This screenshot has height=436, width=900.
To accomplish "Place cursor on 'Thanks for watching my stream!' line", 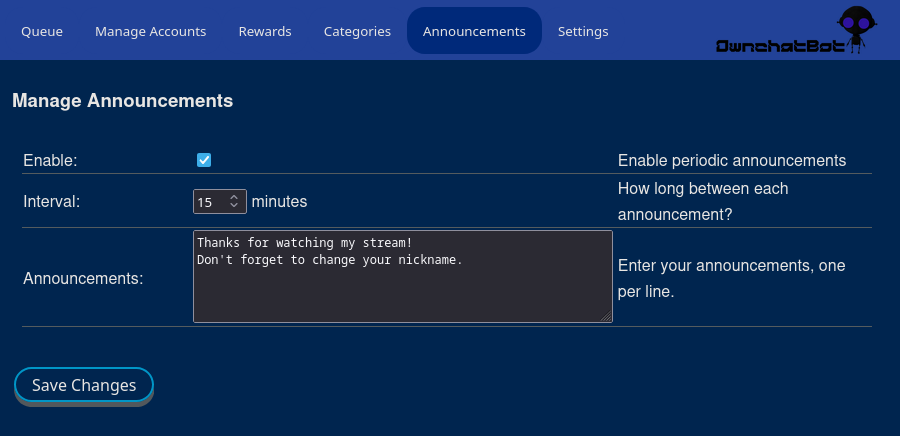I will (304, 242).
